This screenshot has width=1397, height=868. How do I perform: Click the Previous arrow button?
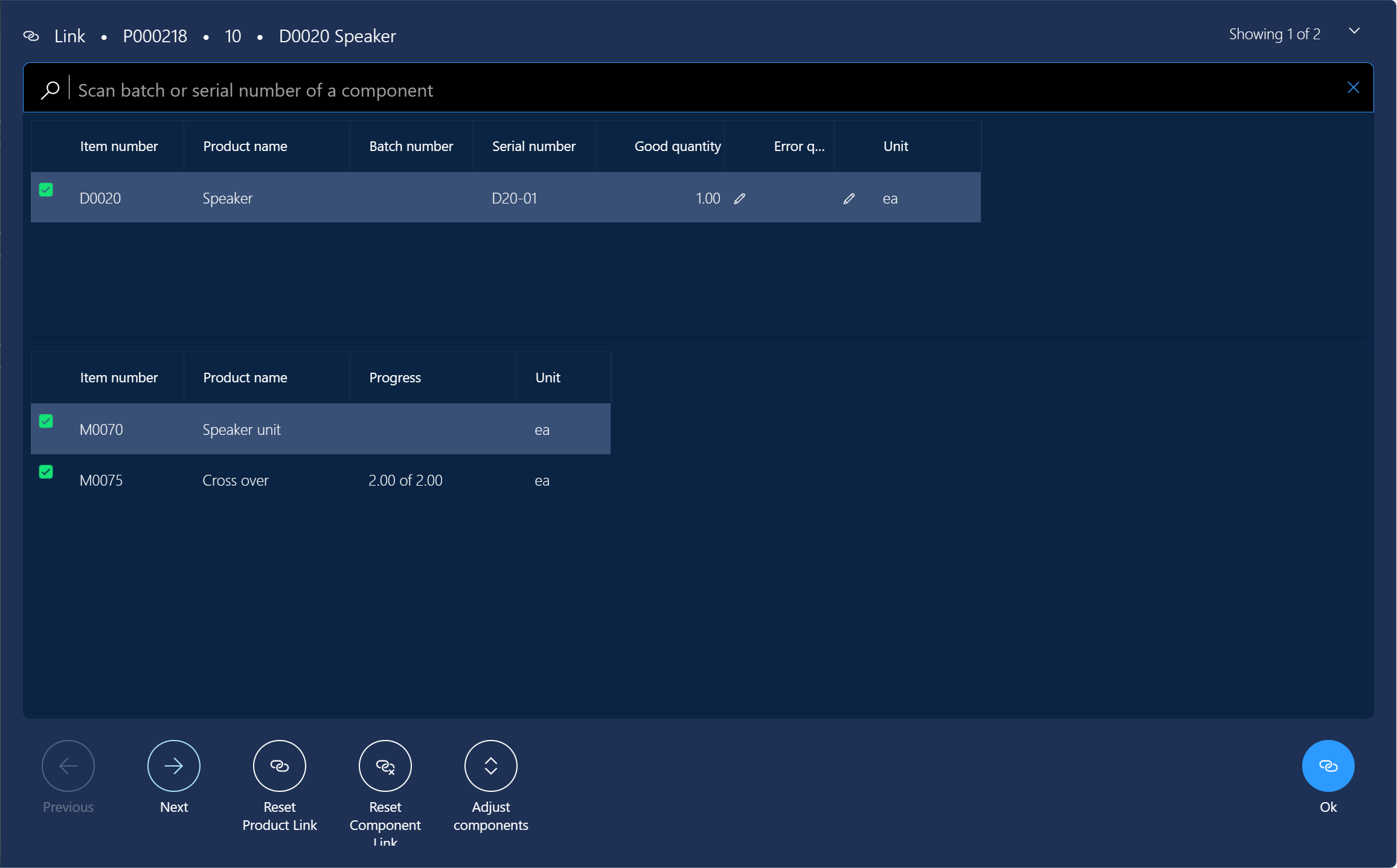pos(68,766)
